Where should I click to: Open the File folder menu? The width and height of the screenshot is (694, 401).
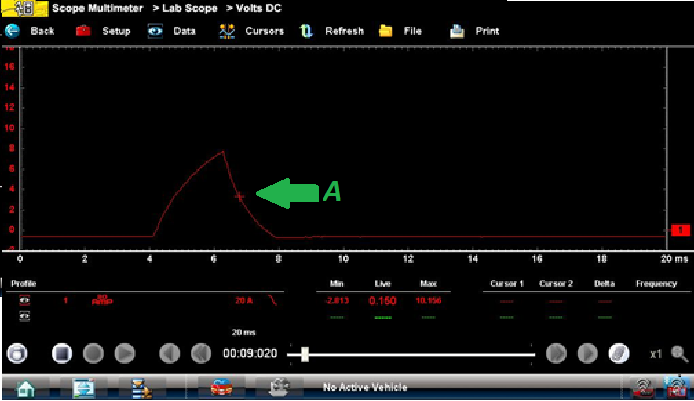point(400,31)
